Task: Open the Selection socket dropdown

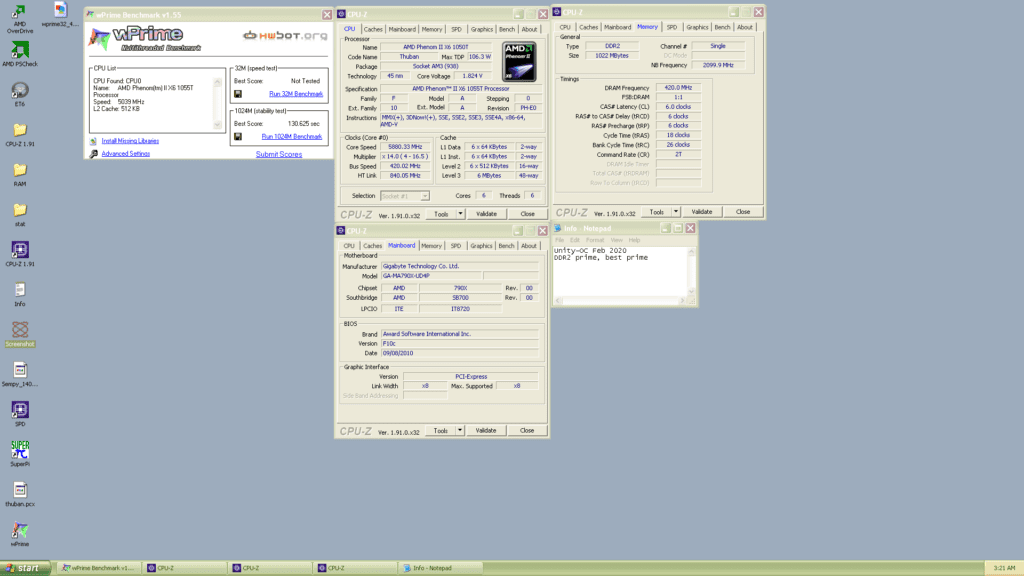Action: (404, 196)
